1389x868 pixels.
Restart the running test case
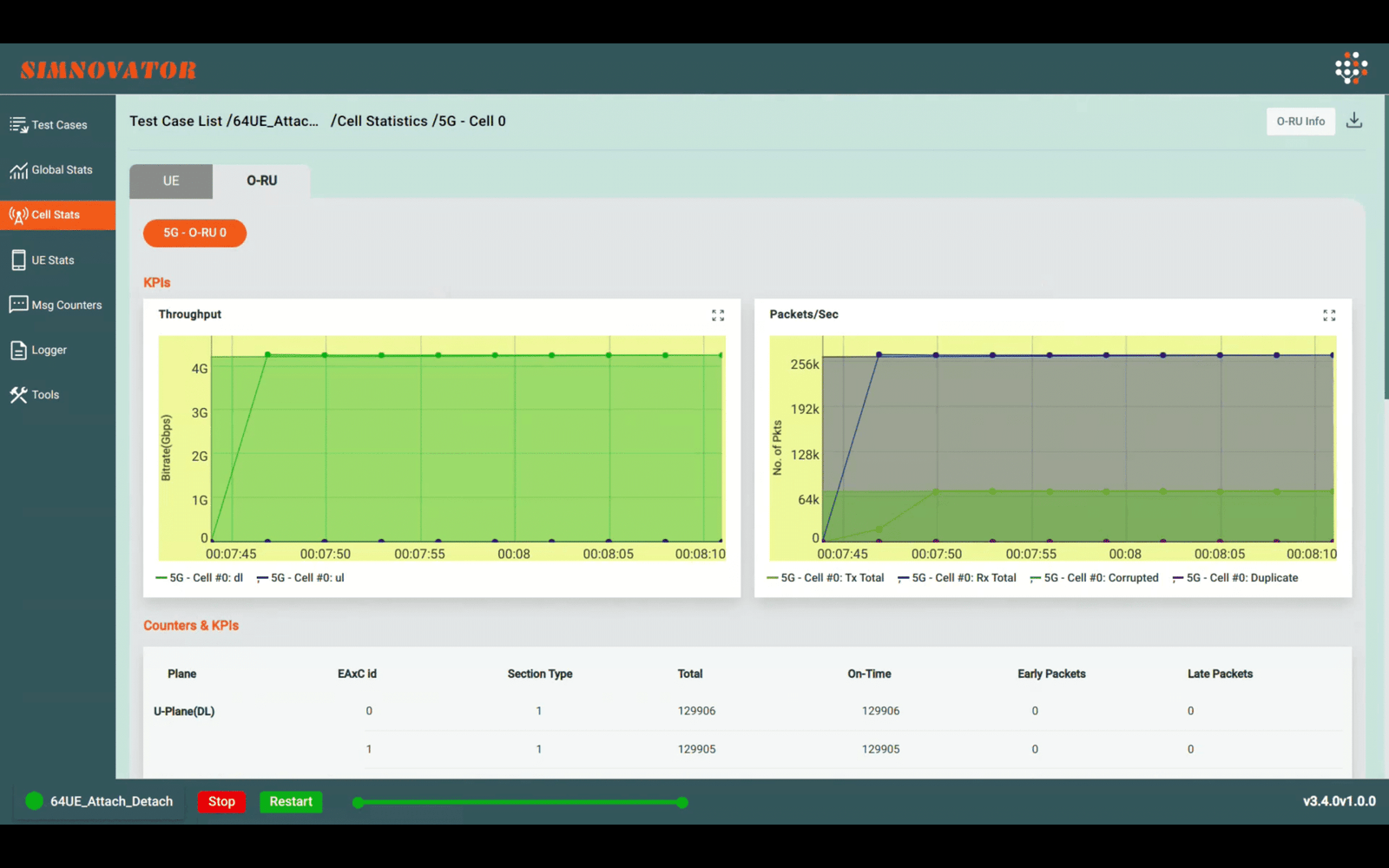click(291, 801)
